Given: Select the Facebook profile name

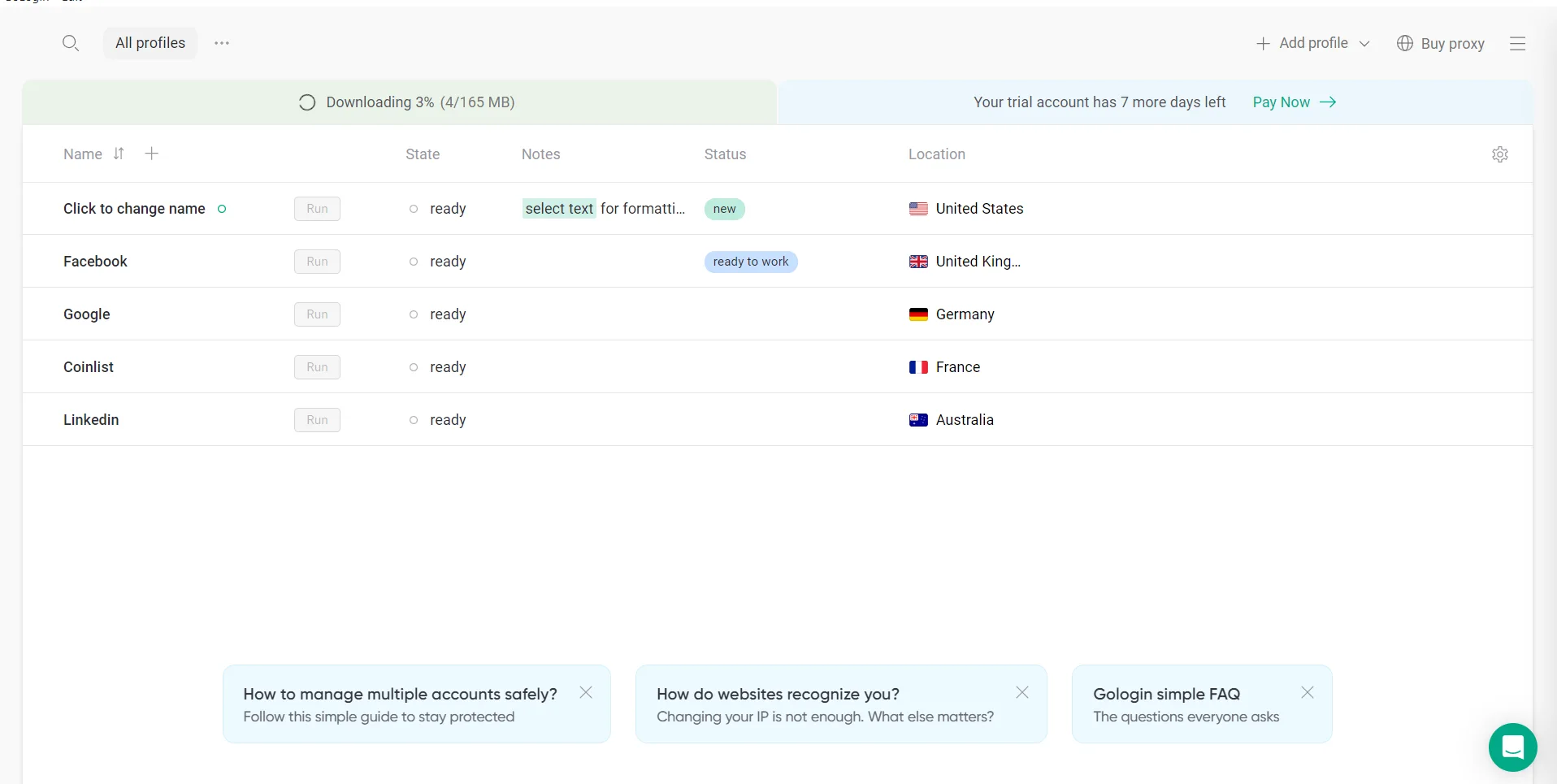Looking at the screenshot, I should pyautogui.click(x=95, y=262).
